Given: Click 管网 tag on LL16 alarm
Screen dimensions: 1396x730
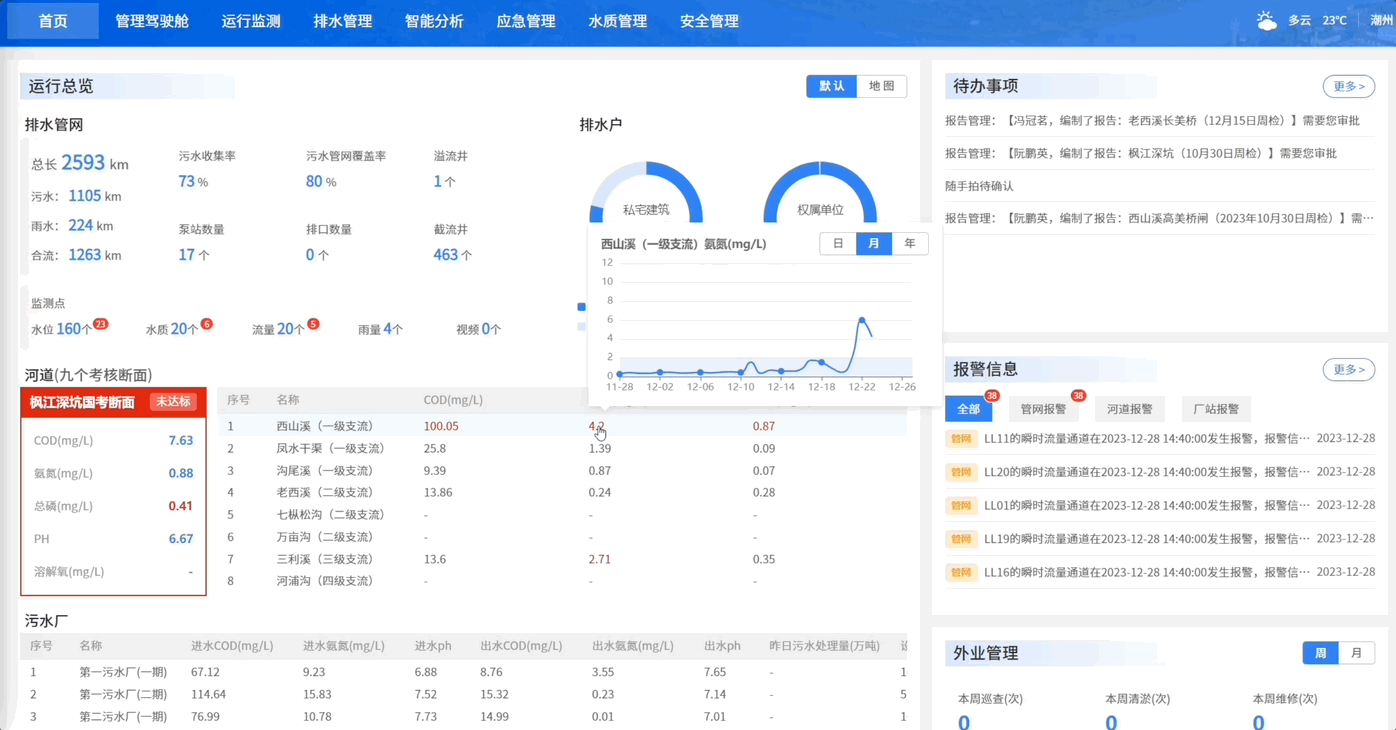Looking at the screenshot, I should (x=961, y=572).
